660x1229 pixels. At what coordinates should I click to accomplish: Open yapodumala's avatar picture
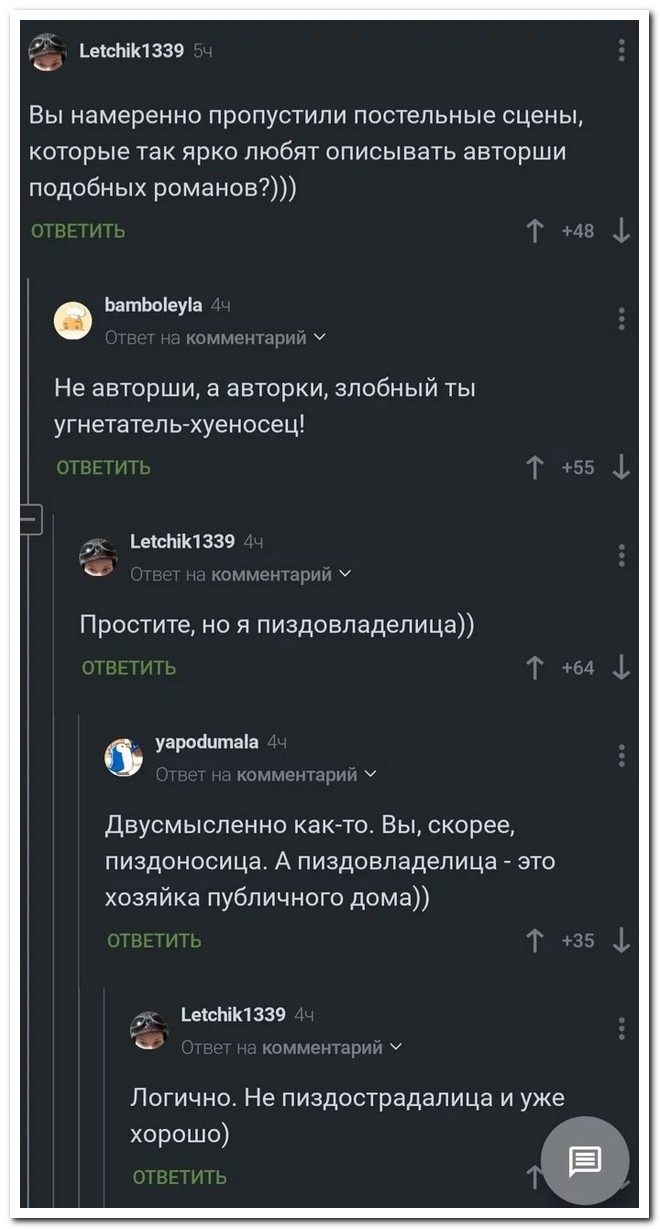(x=124, y=757)
